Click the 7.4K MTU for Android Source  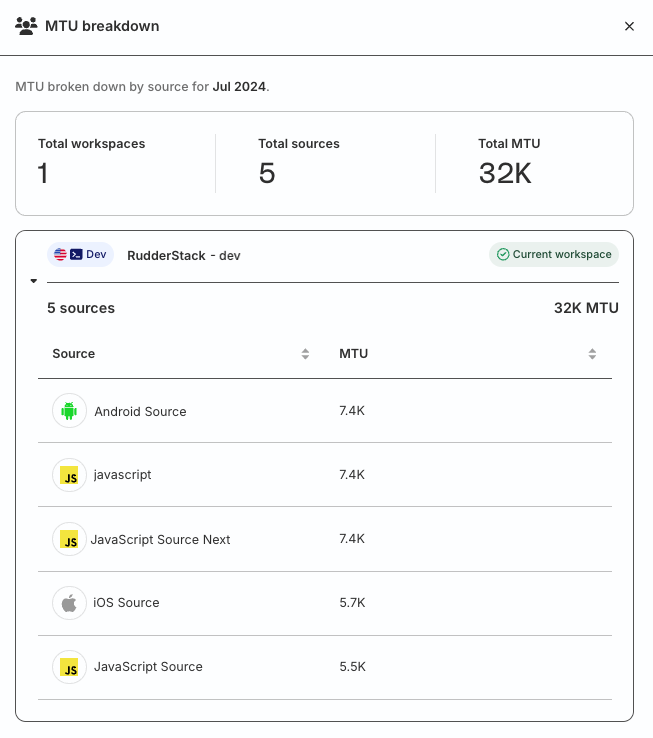click(x=352, y=411)
